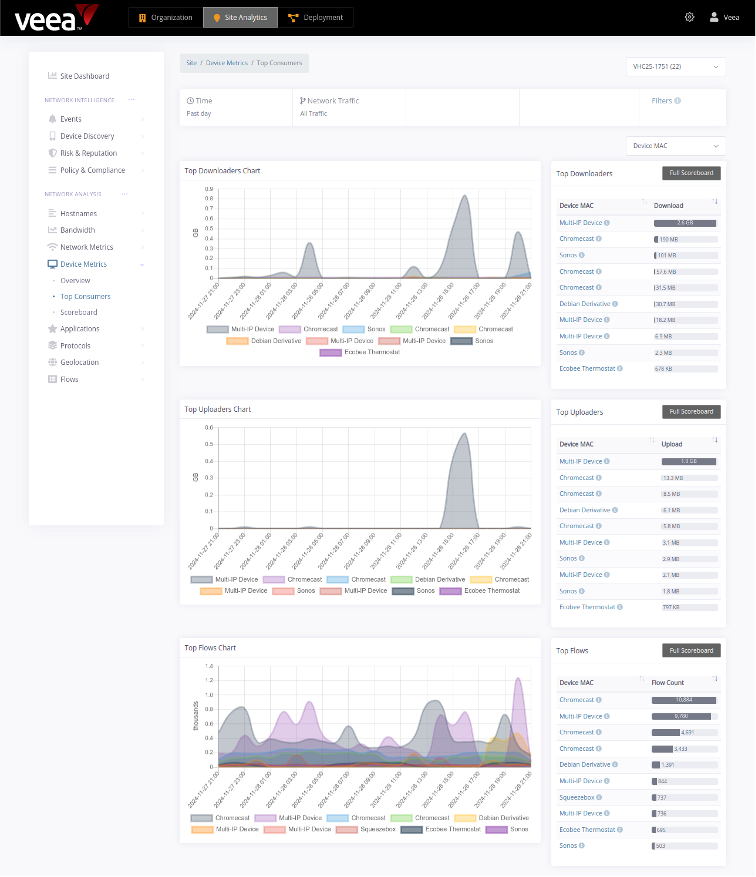Viewport: 756px width, 877px height.
Task: Click the Site breadcrumb link
Action: click(x=191, y=63)
